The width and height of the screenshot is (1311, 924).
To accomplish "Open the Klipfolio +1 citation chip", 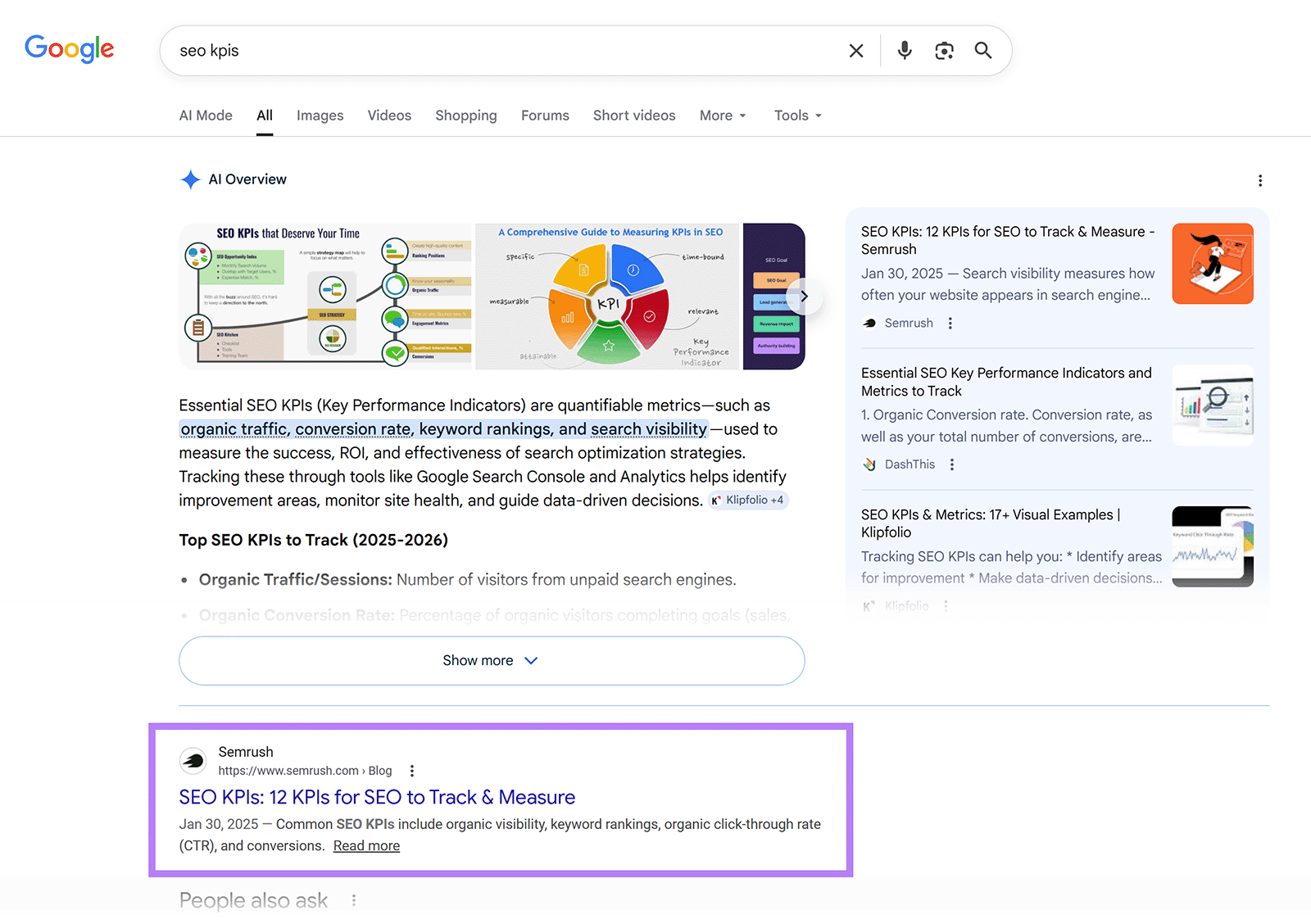I will (x=746, y=500).
